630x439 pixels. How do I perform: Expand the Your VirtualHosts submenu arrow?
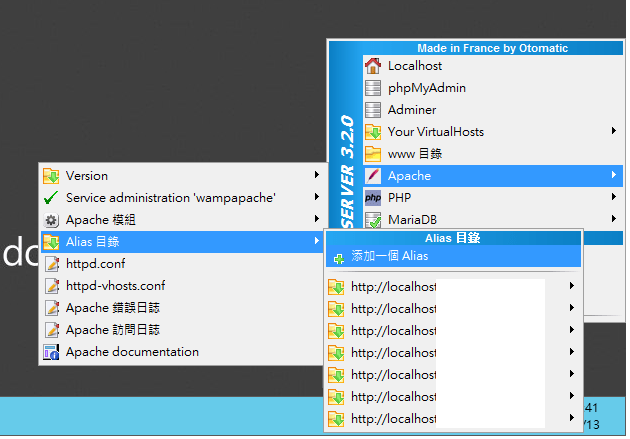(613, 132)
